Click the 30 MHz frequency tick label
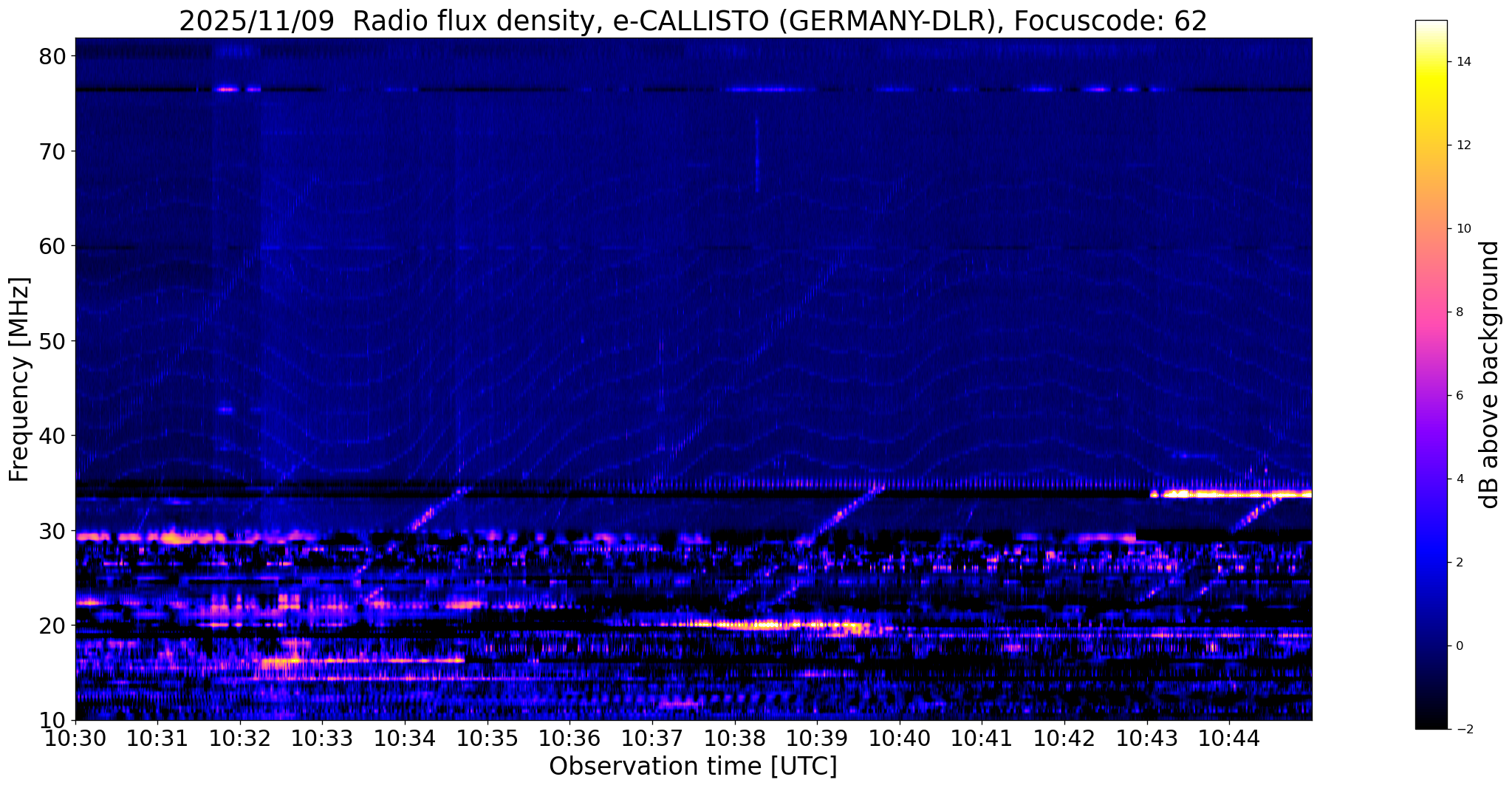 (54, 531)
